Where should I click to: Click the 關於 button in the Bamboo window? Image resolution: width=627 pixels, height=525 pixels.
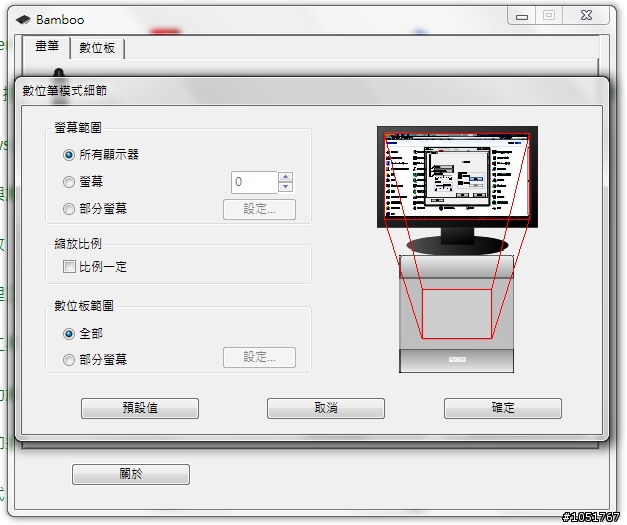131,474
